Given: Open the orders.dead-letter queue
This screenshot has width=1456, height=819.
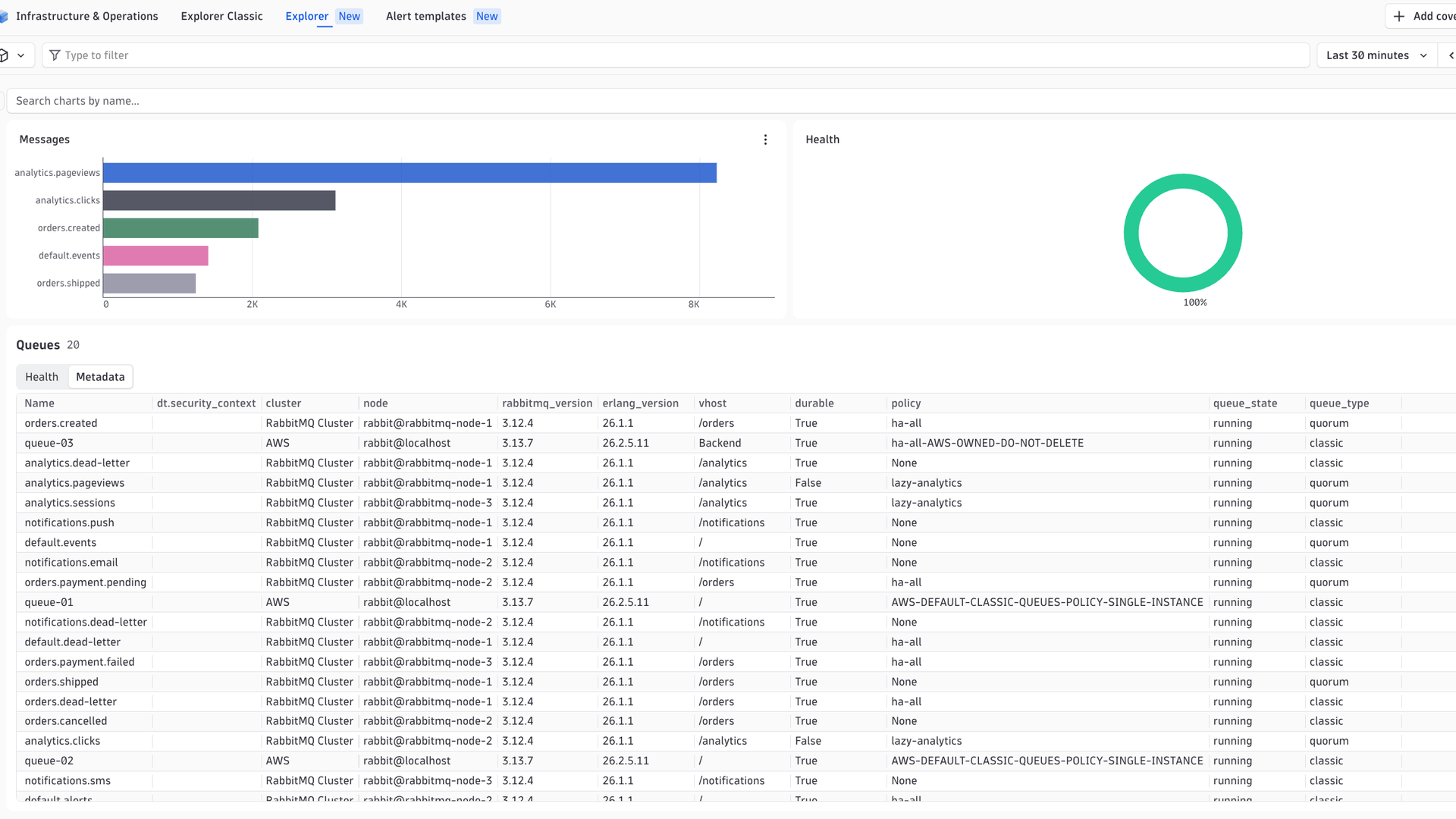Looking at the screenshot, I should 71,701.
